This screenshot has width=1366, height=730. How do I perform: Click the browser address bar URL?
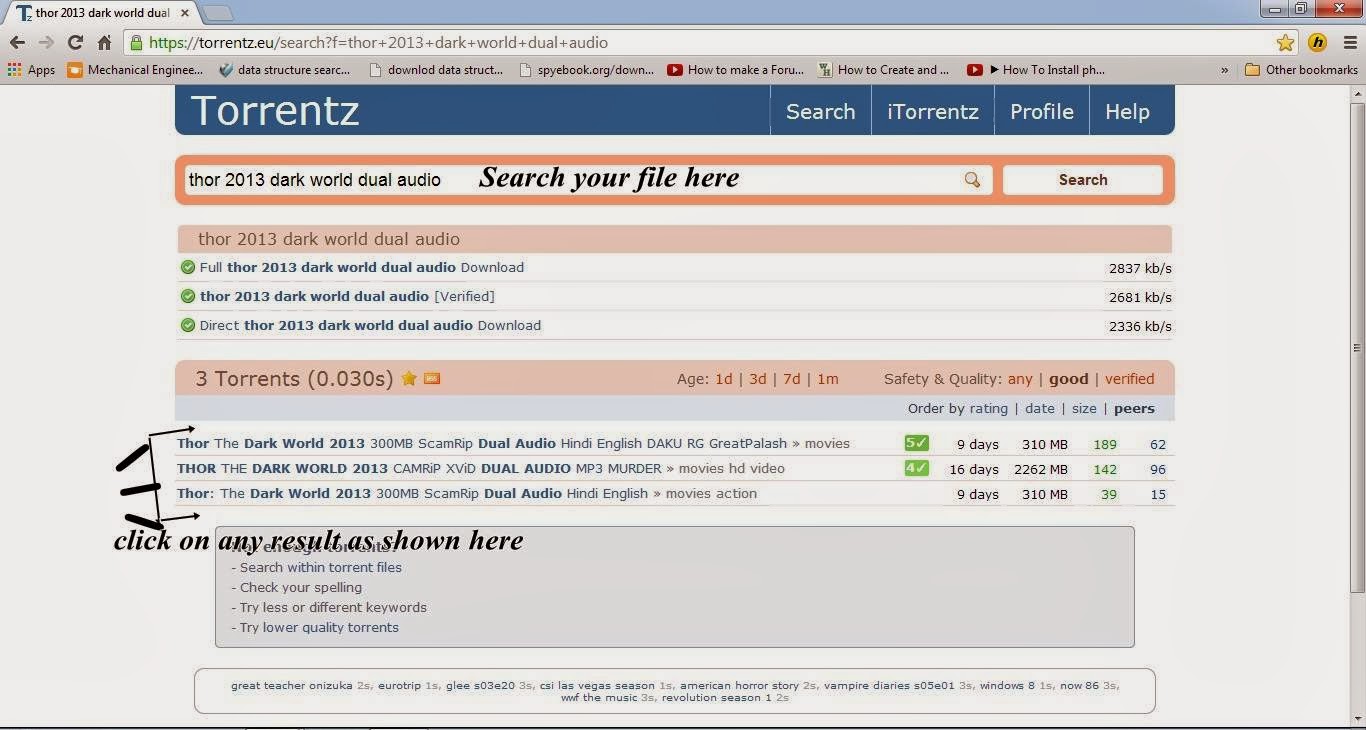pos(378,43)
